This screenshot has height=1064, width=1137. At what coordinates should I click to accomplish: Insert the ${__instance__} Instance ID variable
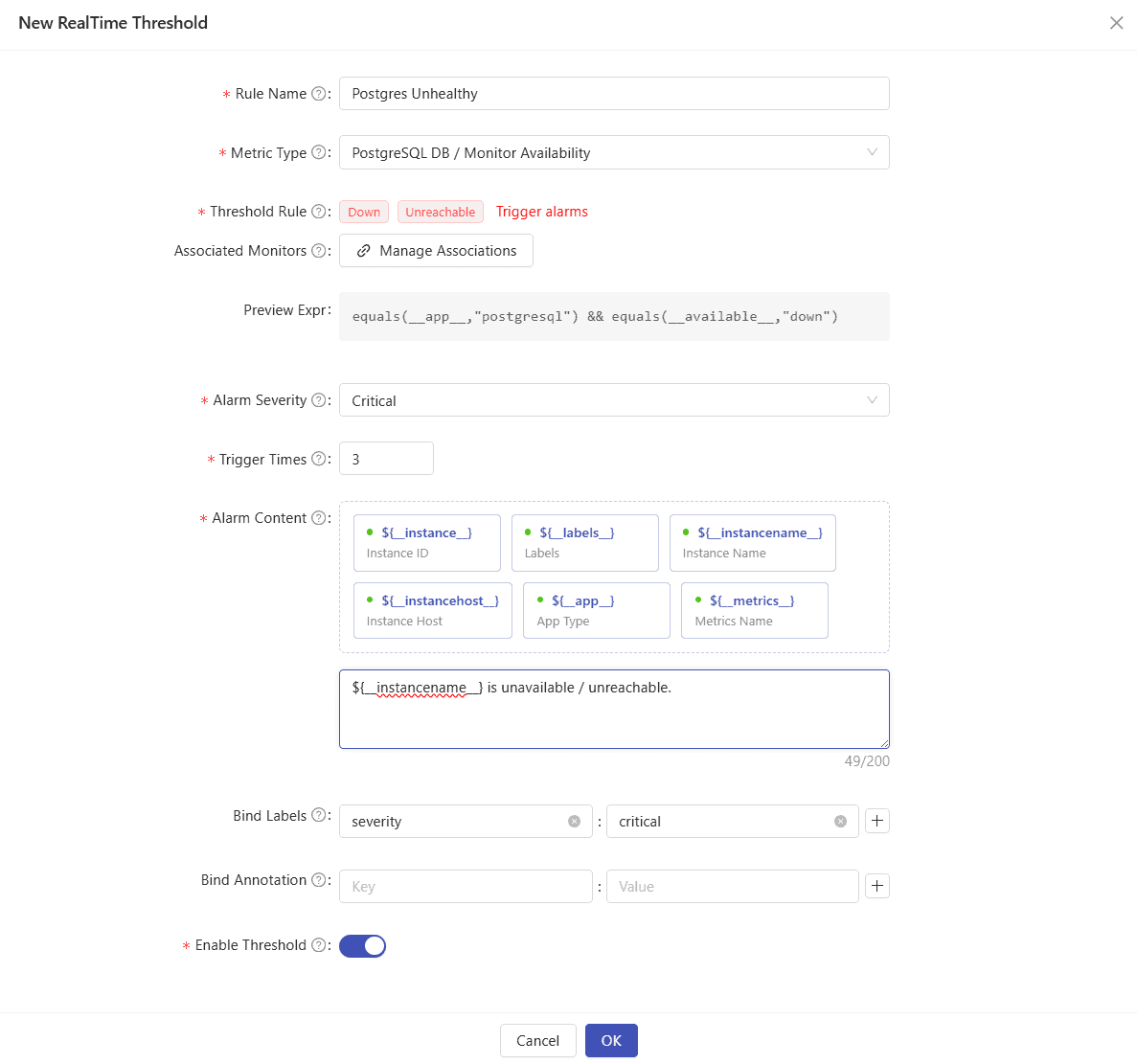(x=427, y=543)
